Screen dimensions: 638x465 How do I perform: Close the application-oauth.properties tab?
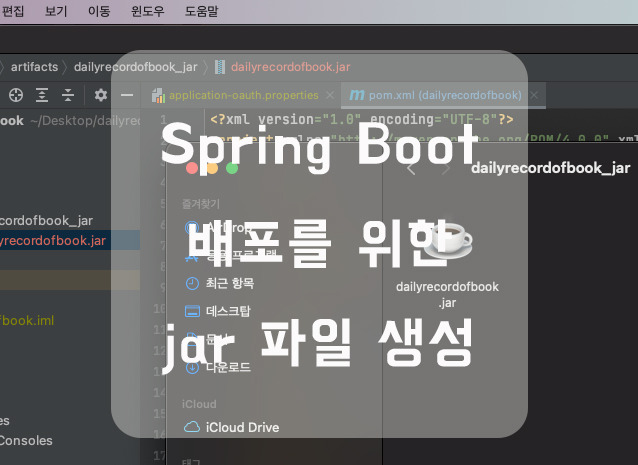[330, 95]
